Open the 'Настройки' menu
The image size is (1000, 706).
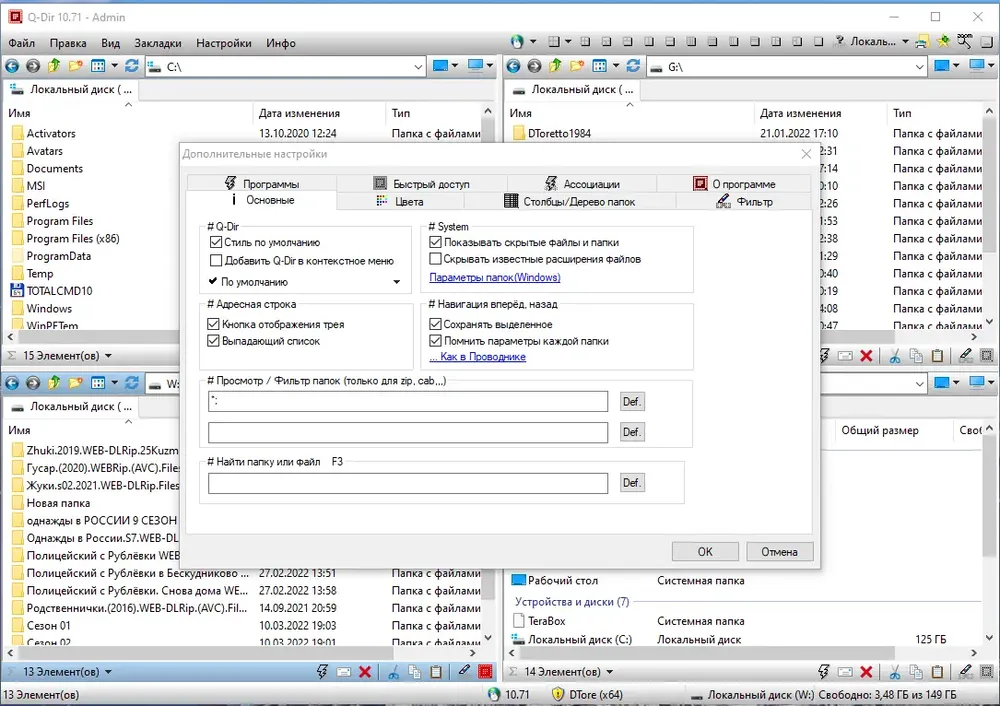[223, 43]
